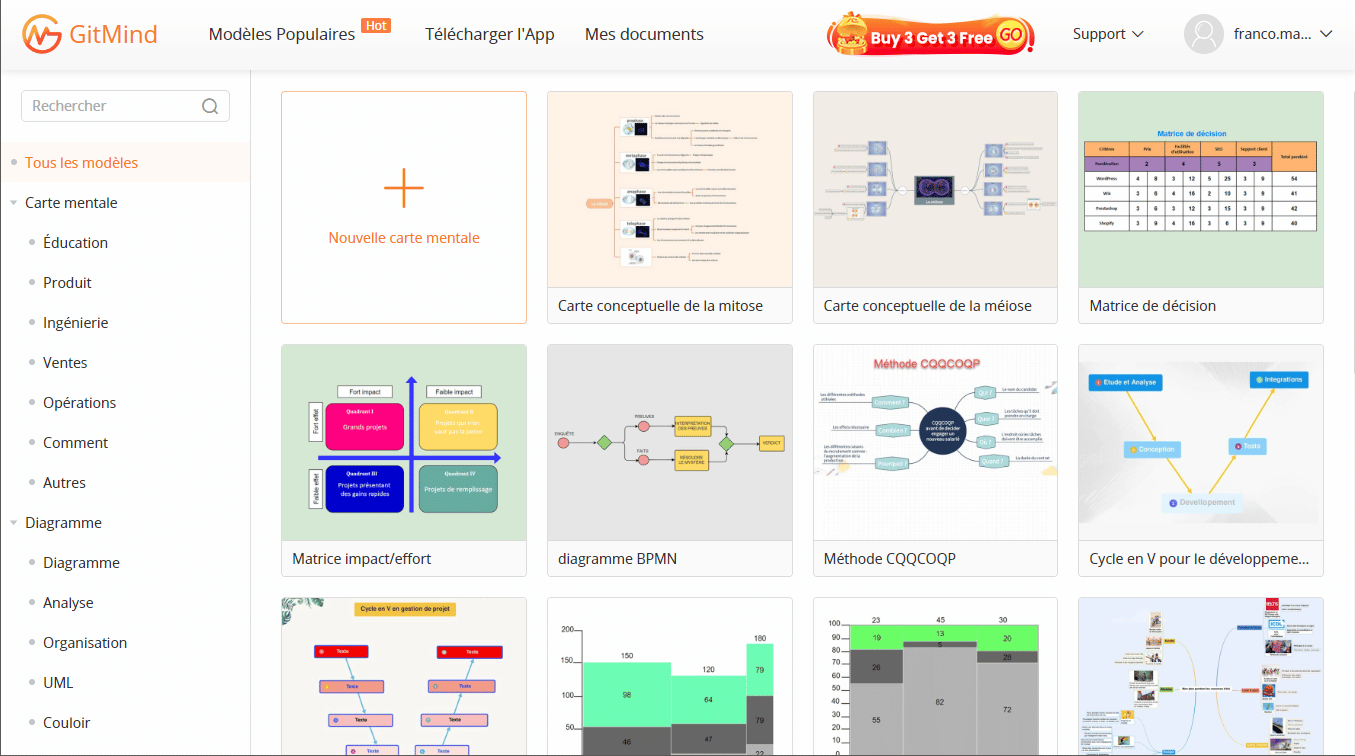The width and height of the screenshot is (1355, 756).
Task: Click the Buy 3 Get 3 Free banner
Action: (930, 36)
